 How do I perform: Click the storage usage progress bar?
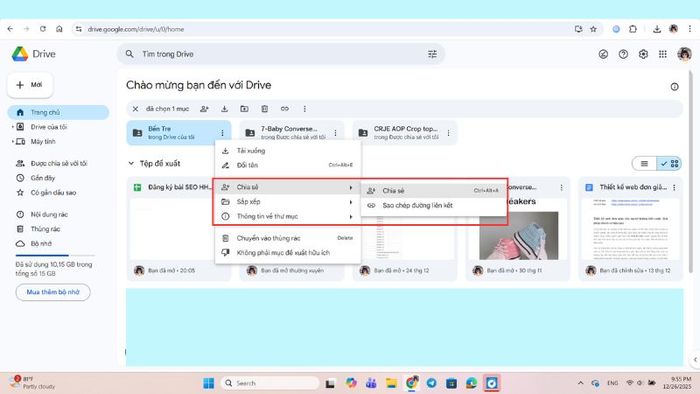[x=55, y=255]
